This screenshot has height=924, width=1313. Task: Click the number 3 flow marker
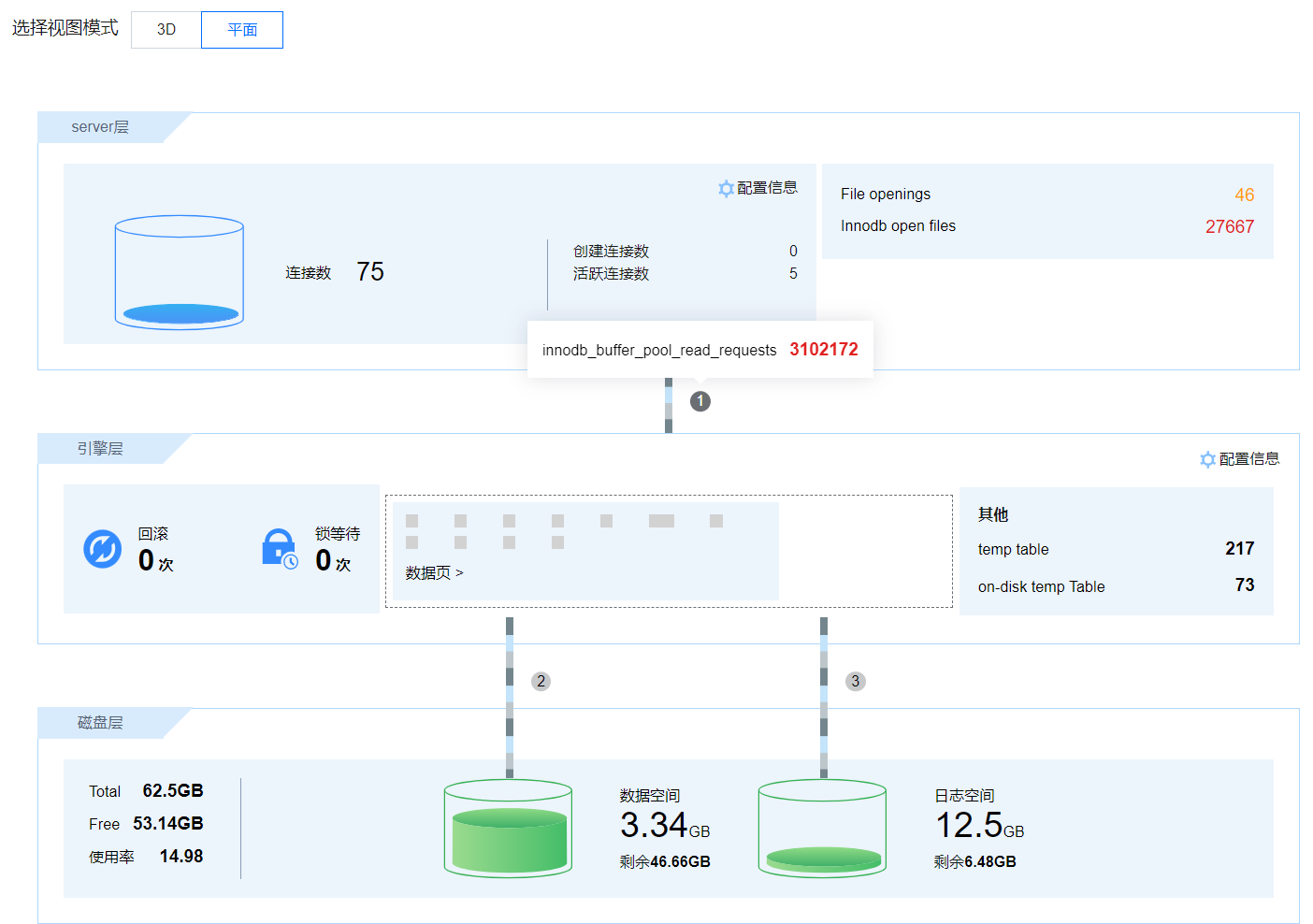point(855,681)
